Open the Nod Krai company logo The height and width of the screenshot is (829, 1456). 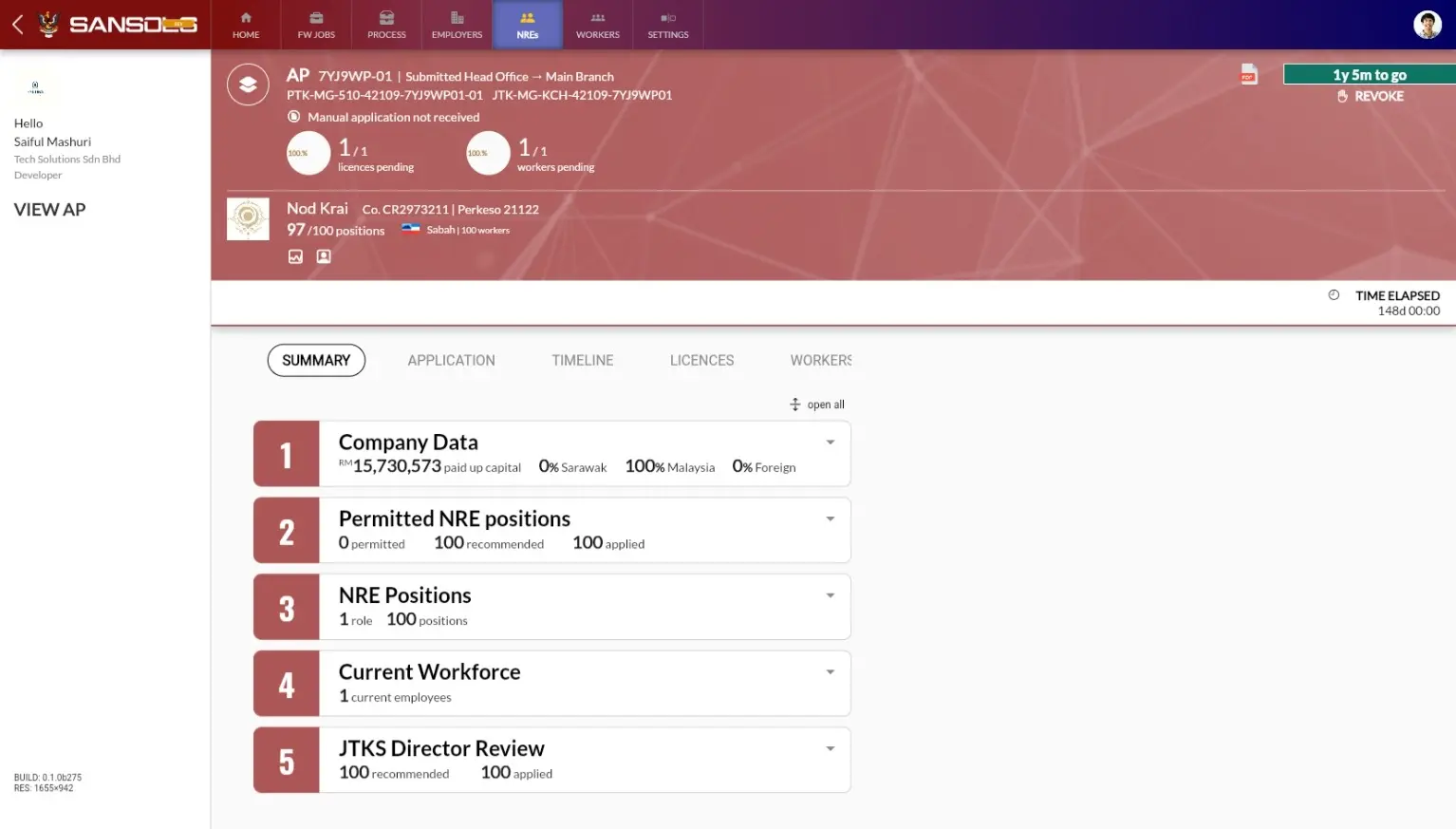248,218
